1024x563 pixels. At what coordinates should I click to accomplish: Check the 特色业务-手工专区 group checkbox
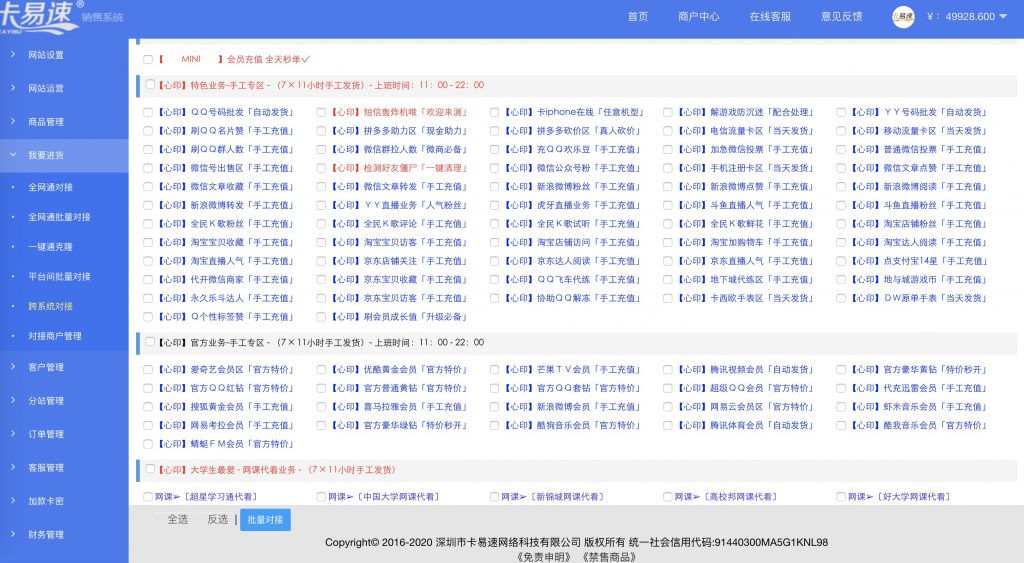(x=150, y=84)
